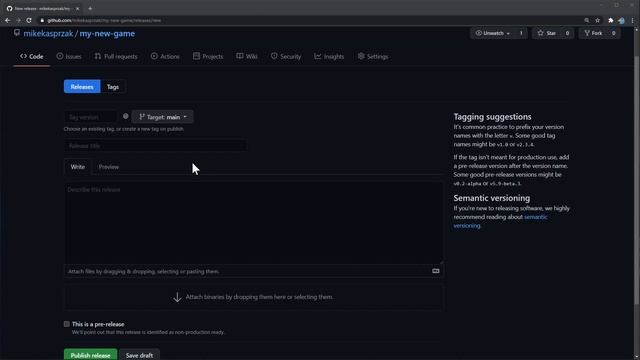Reload the page with refresh icon

point(29,20)
